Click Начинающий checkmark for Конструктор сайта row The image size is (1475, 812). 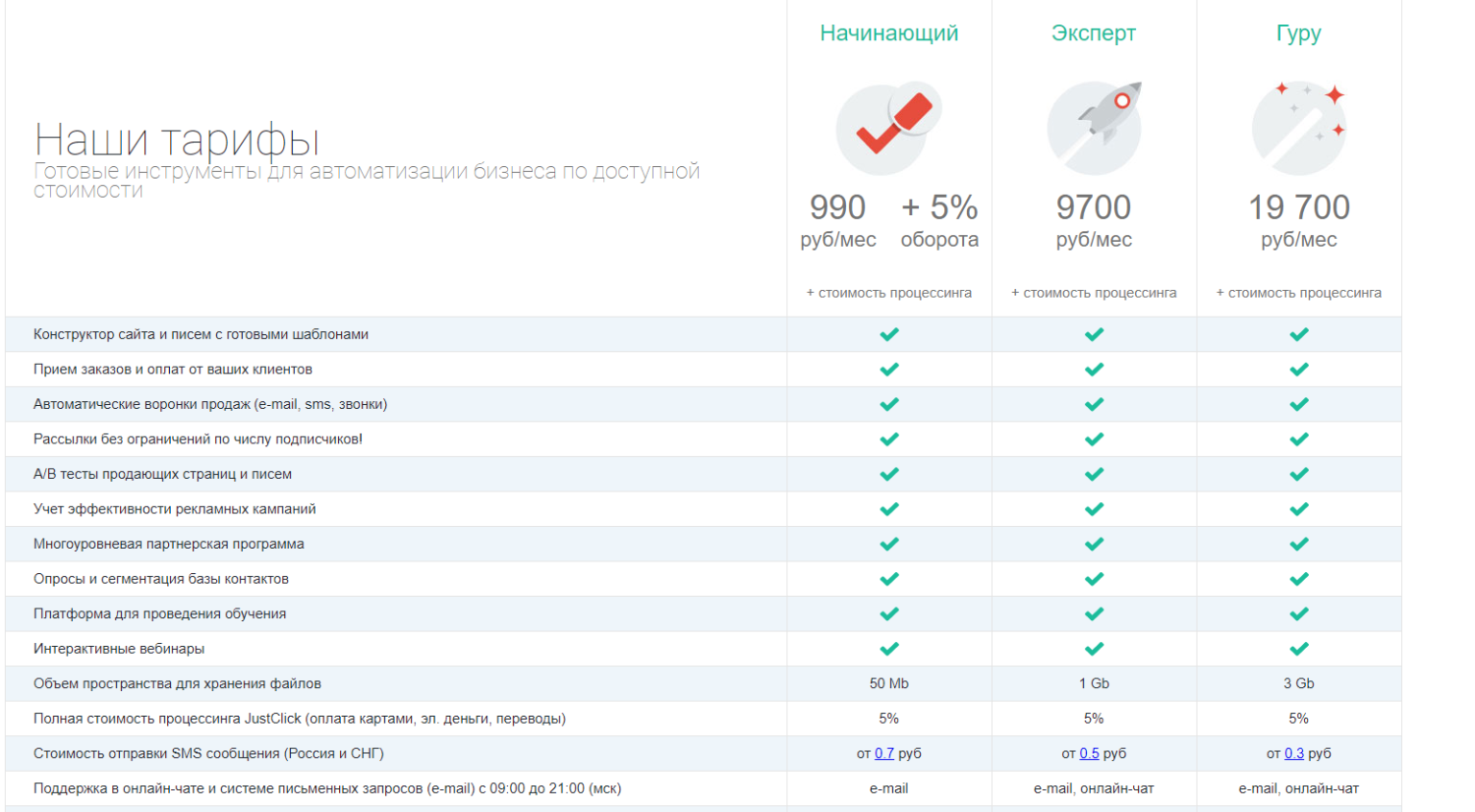pyautogui.click(x=889, y=334)
